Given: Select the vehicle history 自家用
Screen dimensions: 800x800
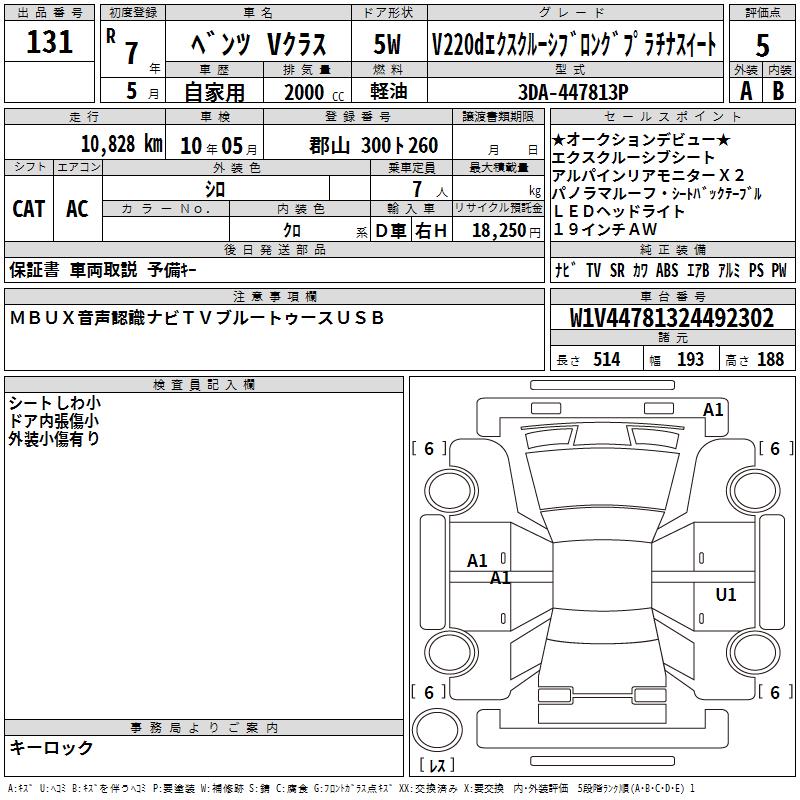Looking at the screenshot, I should 214,92.
